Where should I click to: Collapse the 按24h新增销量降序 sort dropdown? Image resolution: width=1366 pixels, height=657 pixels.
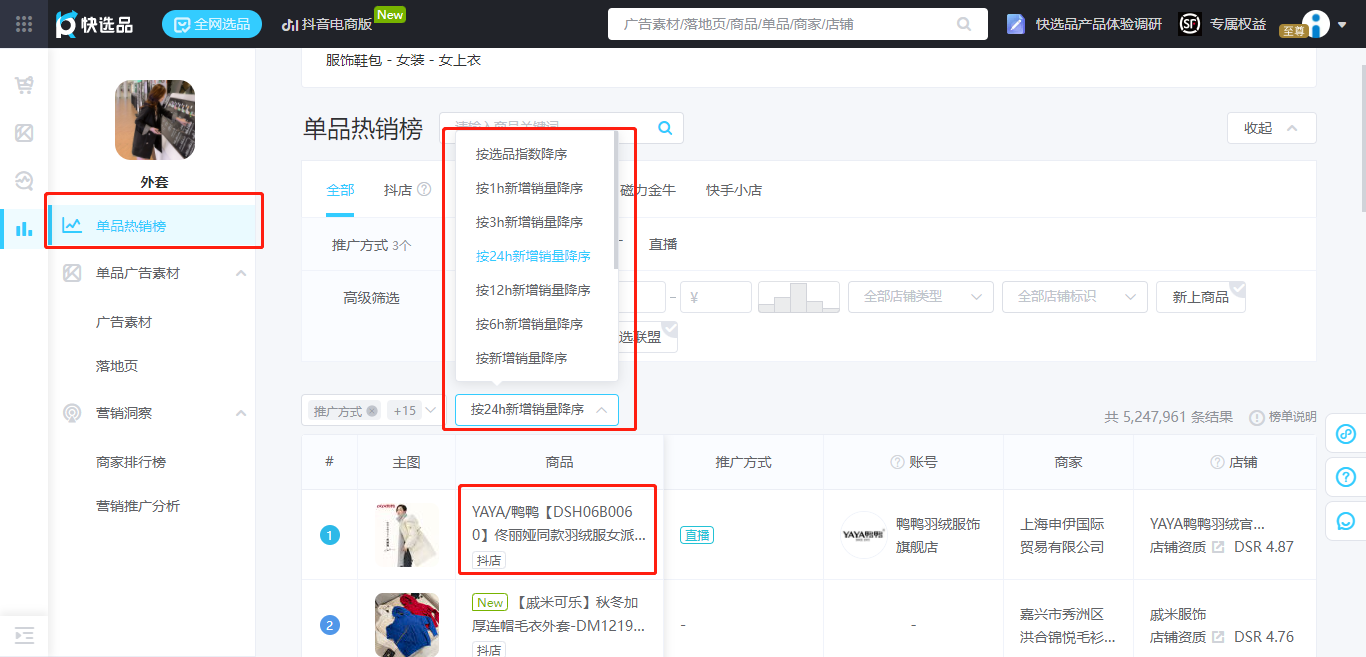pyautogui.click(x=537, y=410)
